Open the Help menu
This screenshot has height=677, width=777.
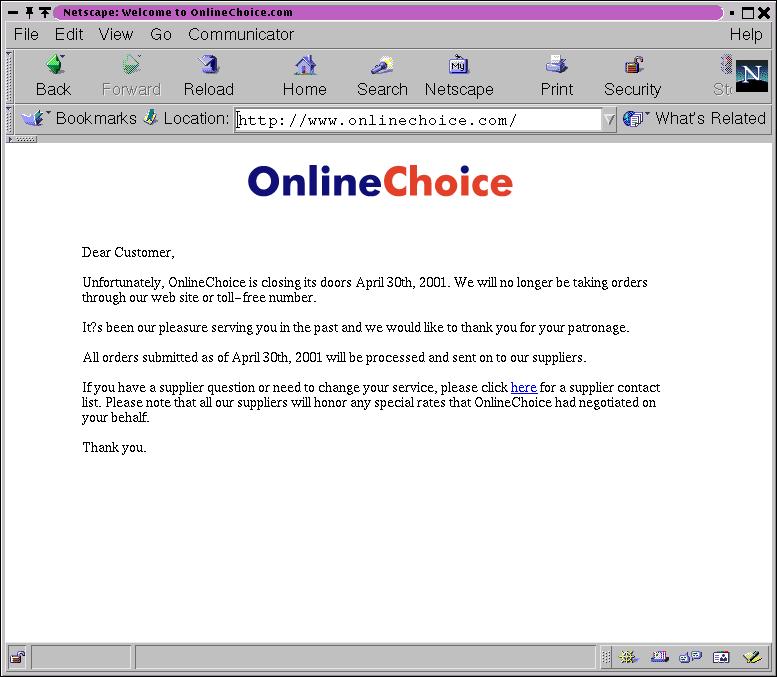pos(746,34)
